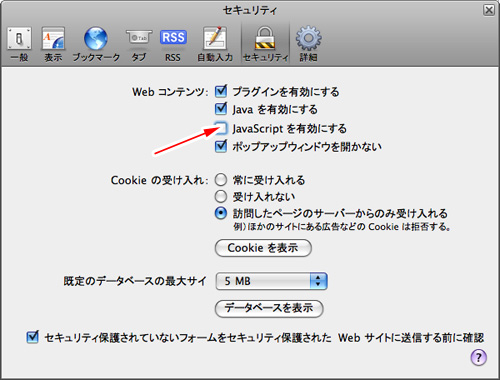Screen dimensions: 500x380
Task: Toggle プラグインを有効にする checkbox
Action: coord(221,91)
